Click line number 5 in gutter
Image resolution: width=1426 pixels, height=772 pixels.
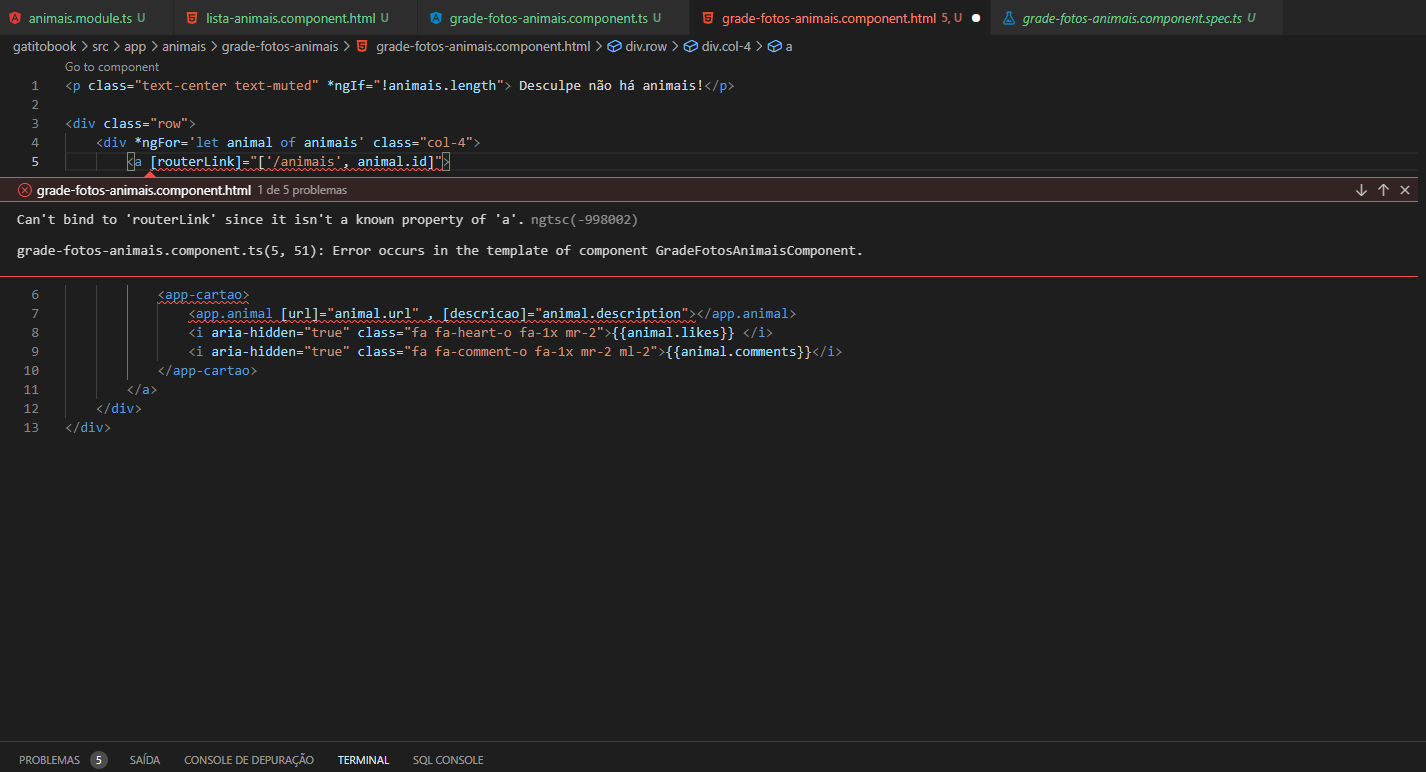(35, 162)
